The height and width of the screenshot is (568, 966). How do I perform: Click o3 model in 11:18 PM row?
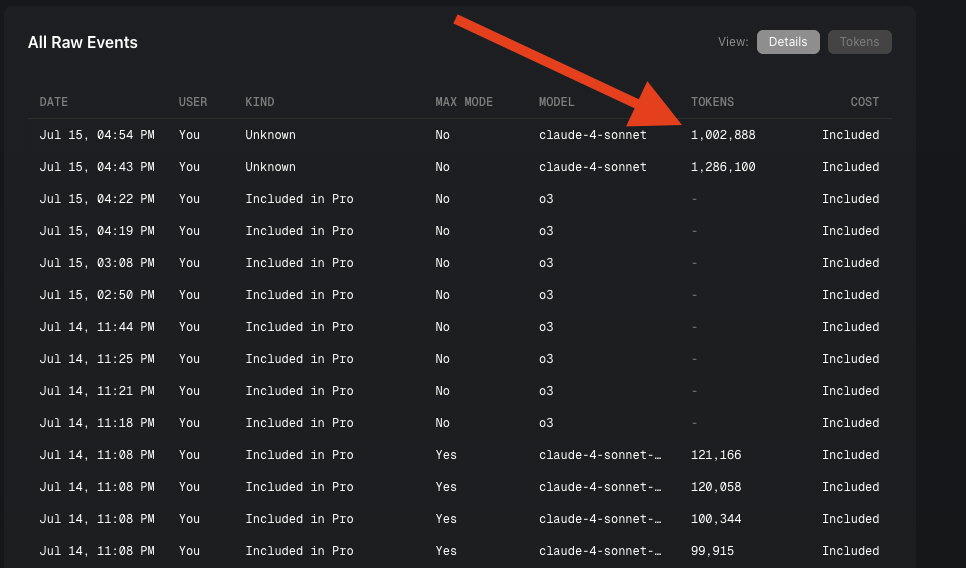[546, 423]
